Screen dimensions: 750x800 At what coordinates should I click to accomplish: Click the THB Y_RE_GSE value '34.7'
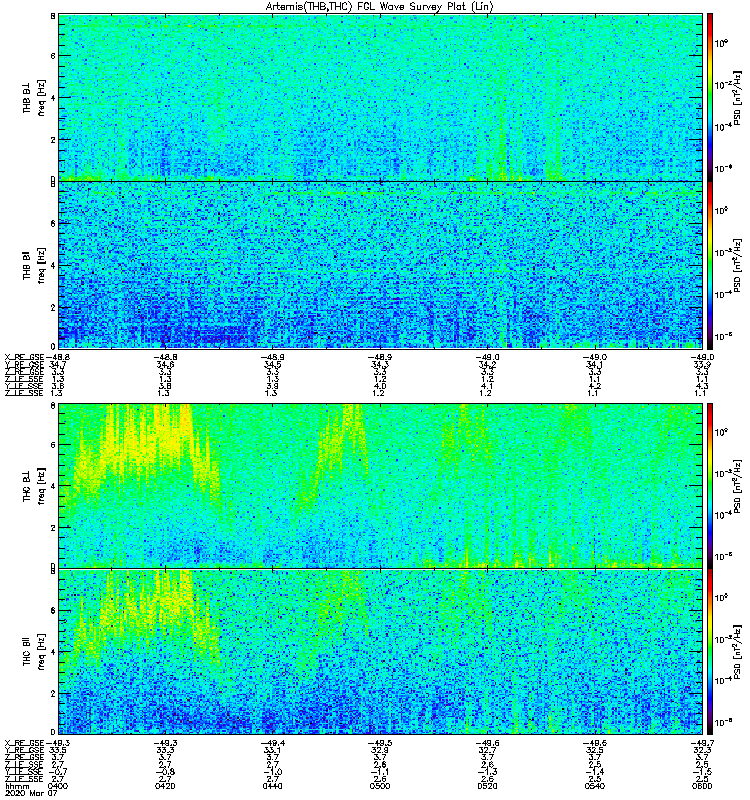[x=58, y=364]
